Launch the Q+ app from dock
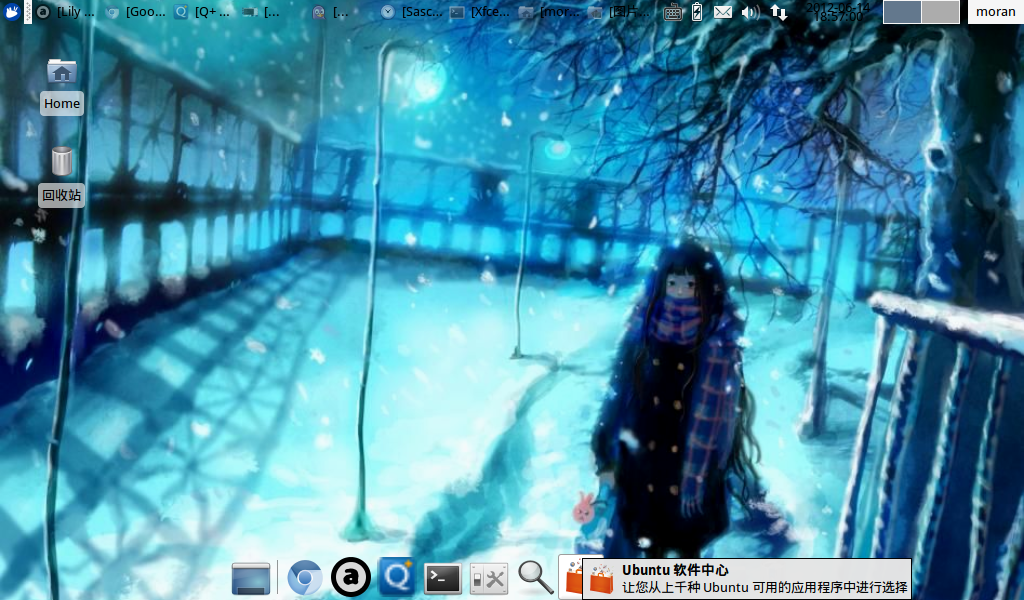The height and width of the screenshot is (600, 1024). click(396, 577)
